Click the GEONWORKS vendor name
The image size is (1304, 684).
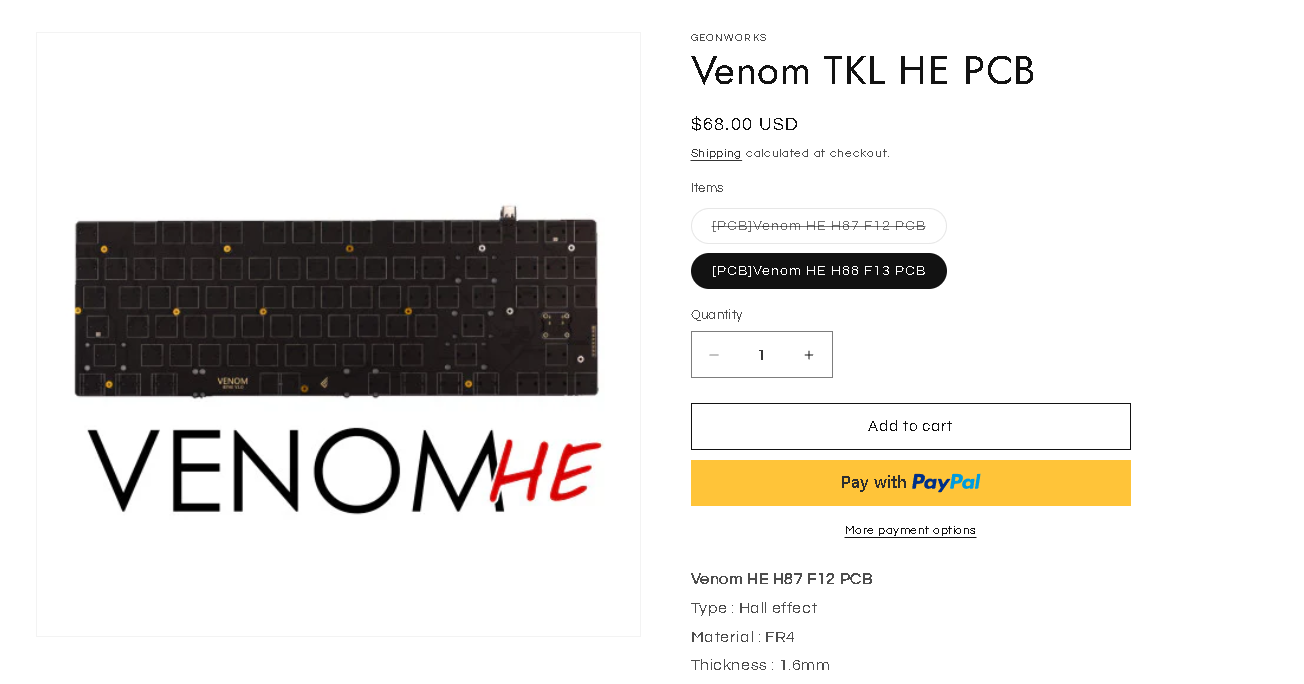coord(728,38)
